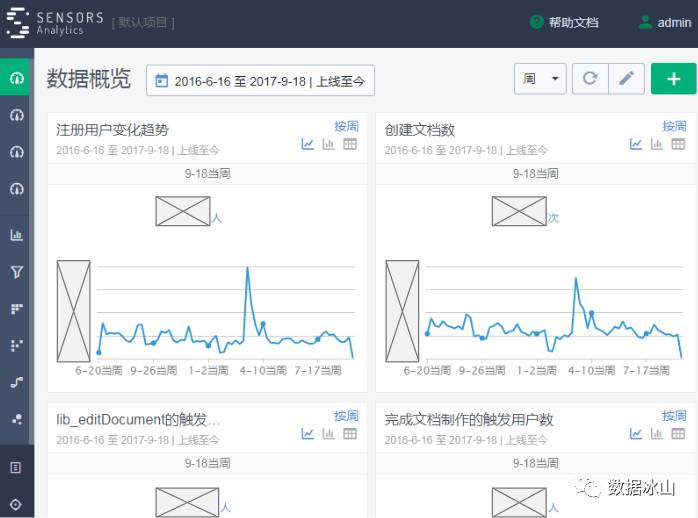
Task: Click the peak data point in 注册用户变化趋势 chart
Action: point(248,267)
